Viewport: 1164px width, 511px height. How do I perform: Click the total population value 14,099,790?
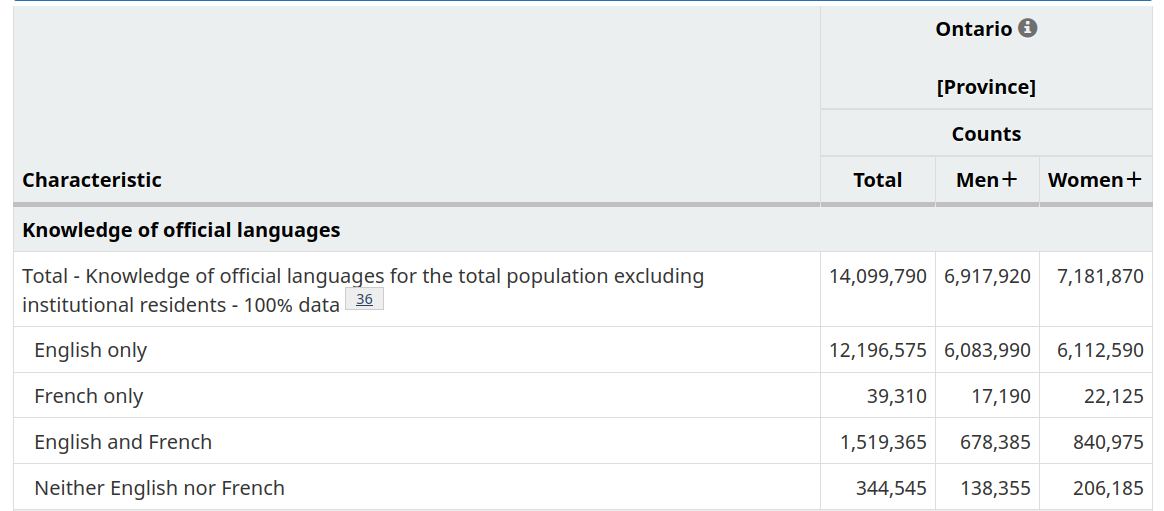point(877,276)
